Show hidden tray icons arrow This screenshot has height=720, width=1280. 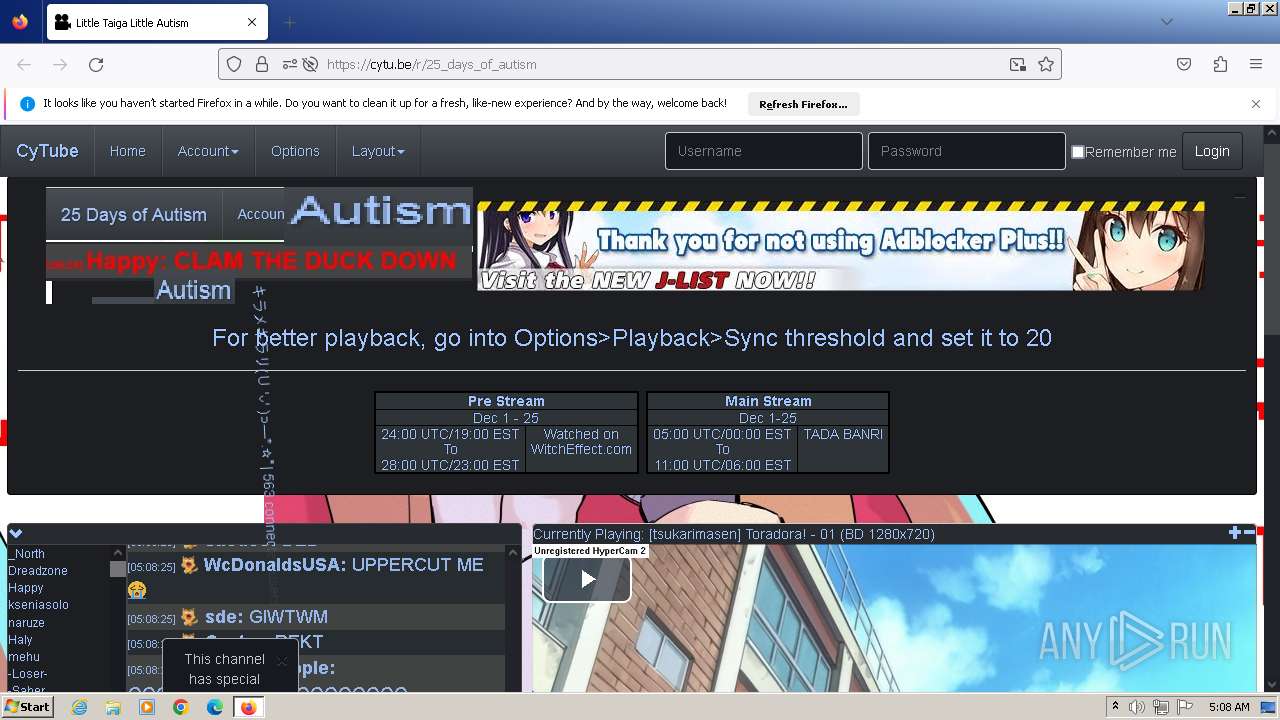coord(1115,707)
